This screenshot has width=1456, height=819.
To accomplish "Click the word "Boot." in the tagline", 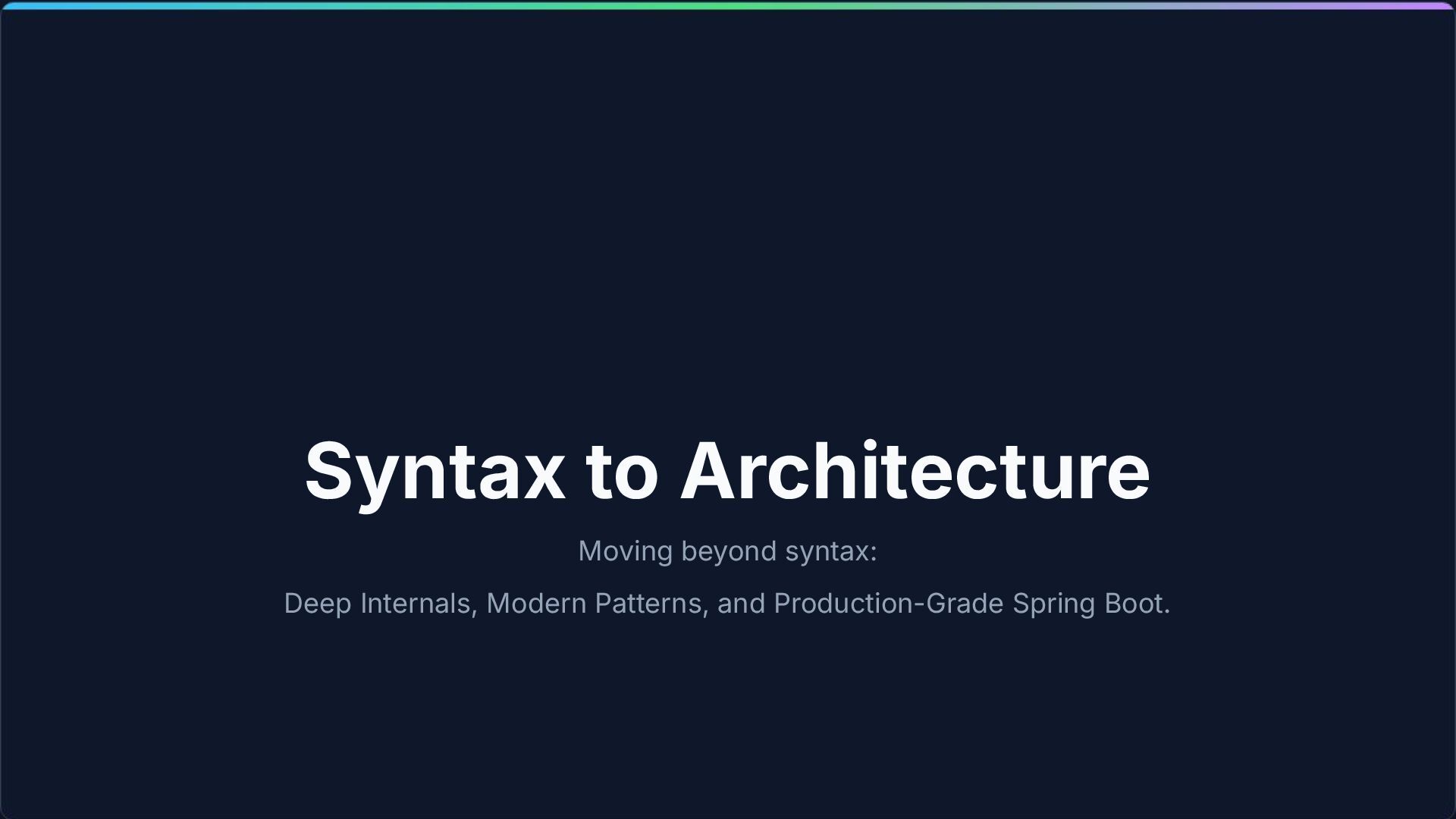I will 1137,604.
